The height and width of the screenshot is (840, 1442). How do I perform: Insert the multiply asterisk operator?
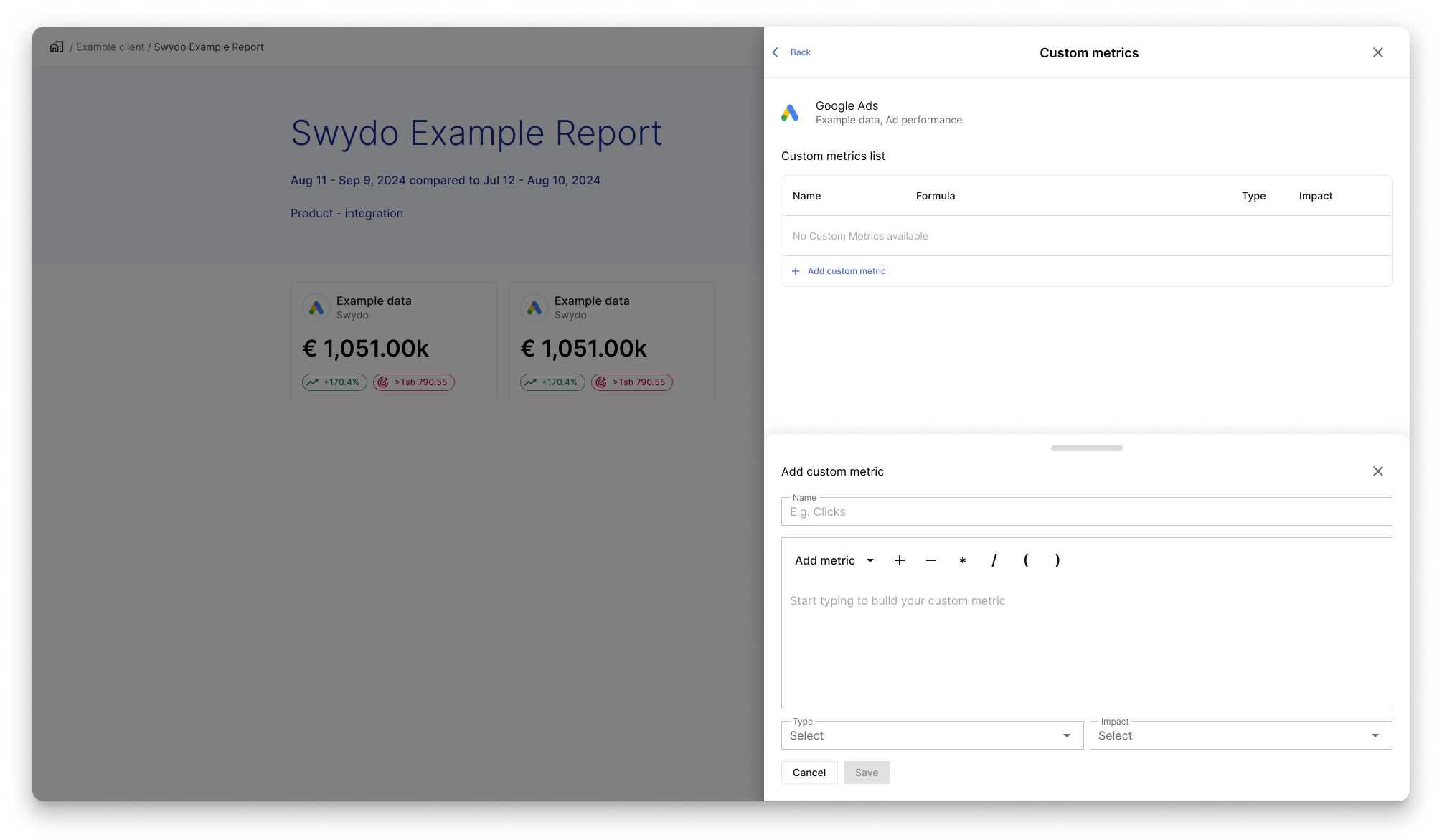963,560
